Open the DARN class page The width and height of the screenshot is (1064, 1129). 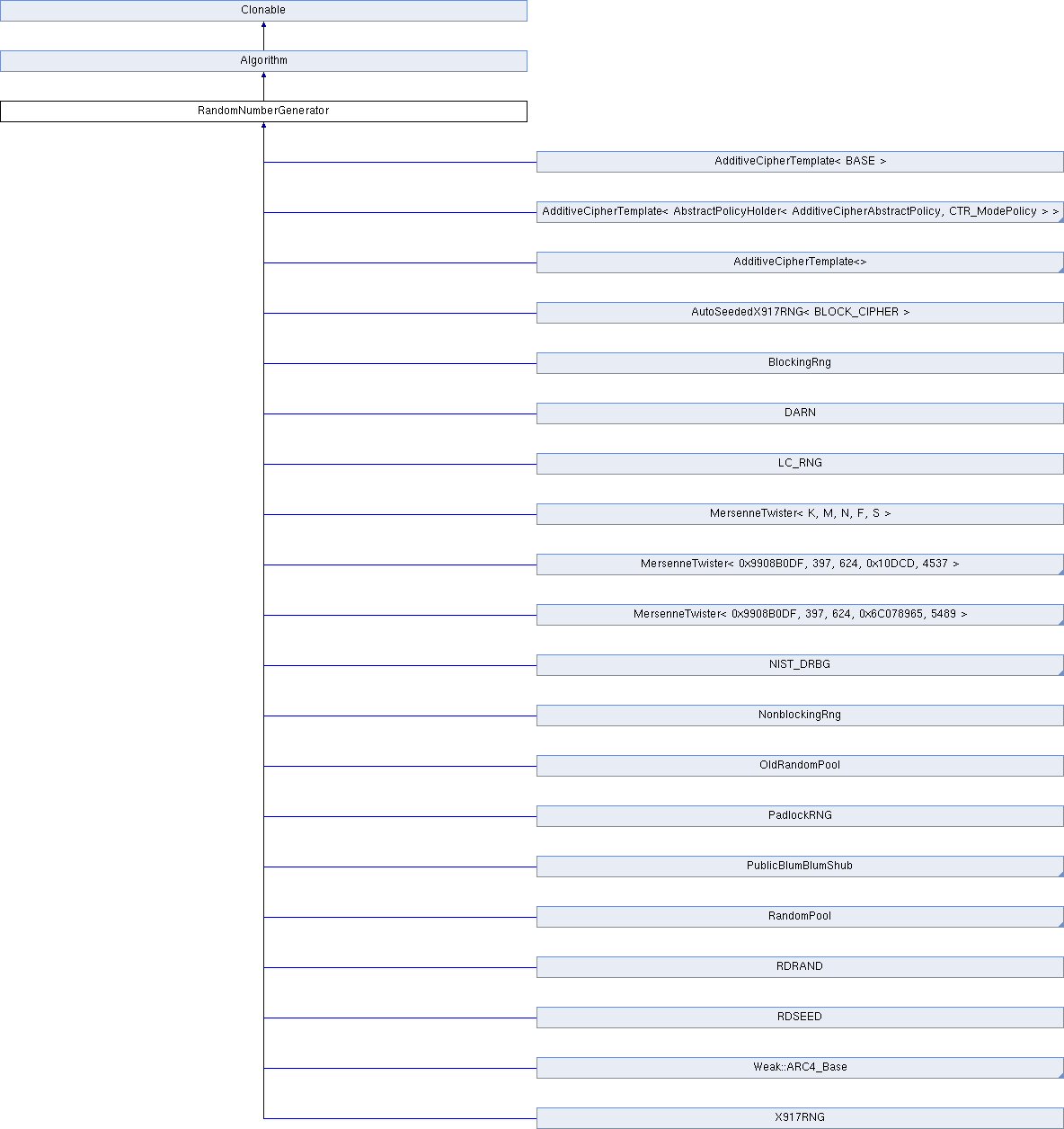800,413
